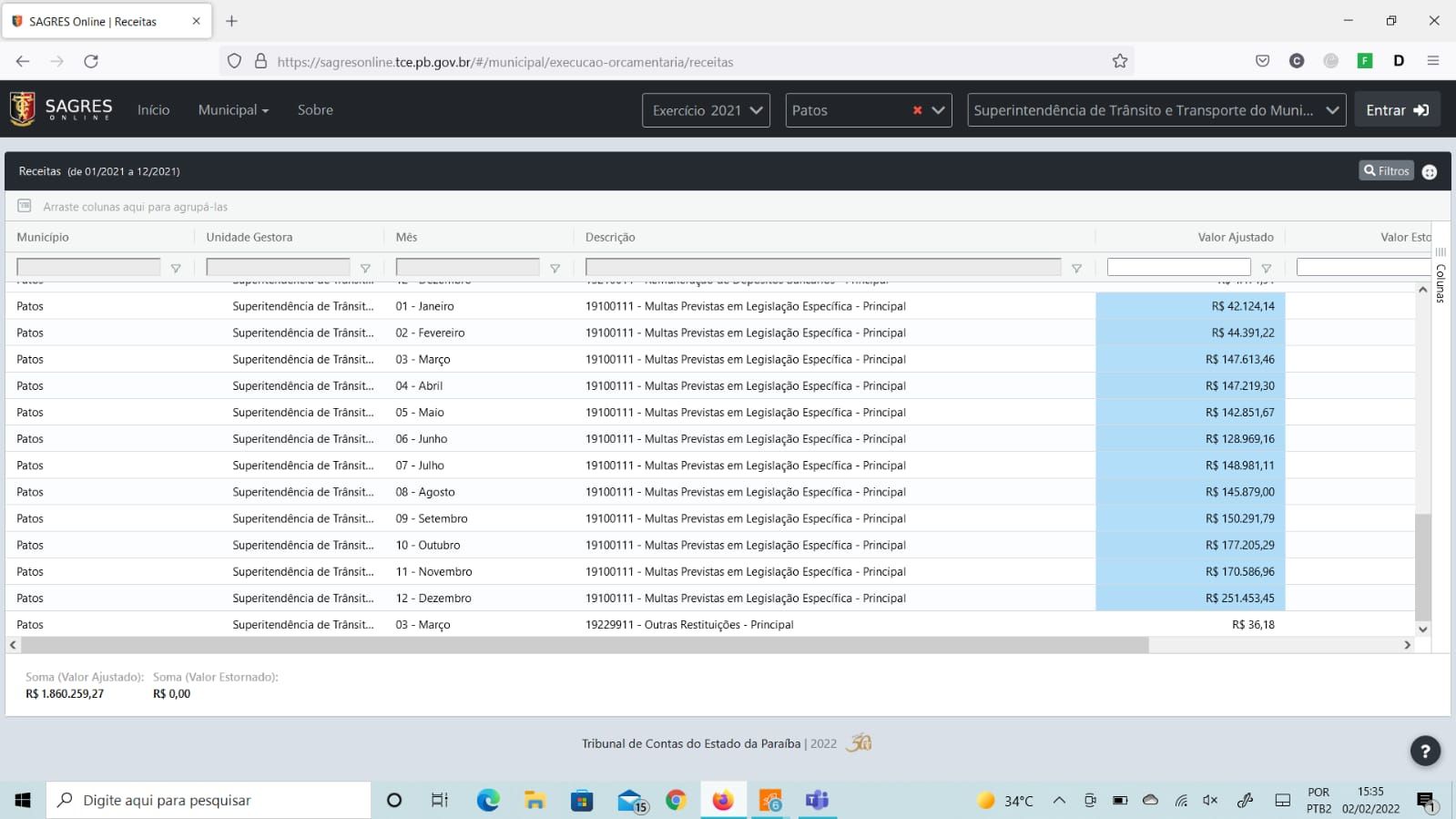Click the SAGRES Online logo

(61, 109)
